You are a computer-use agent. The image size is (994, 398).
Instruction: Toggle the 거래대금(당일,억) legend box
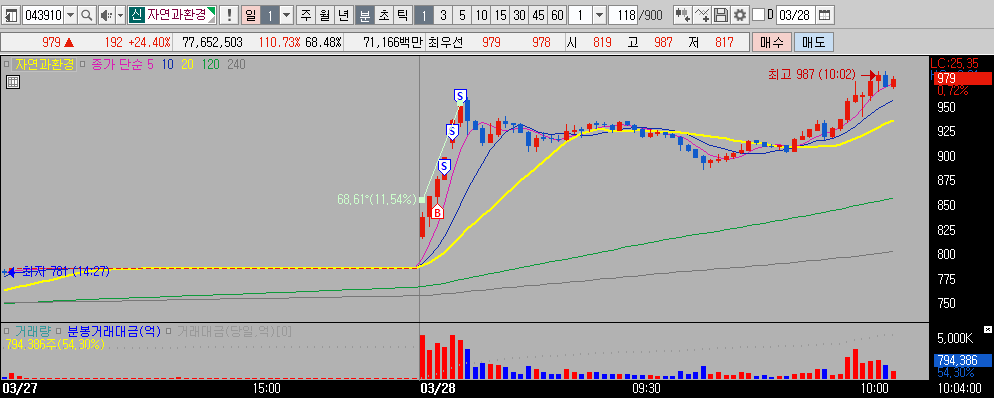[x=168, y=331]
